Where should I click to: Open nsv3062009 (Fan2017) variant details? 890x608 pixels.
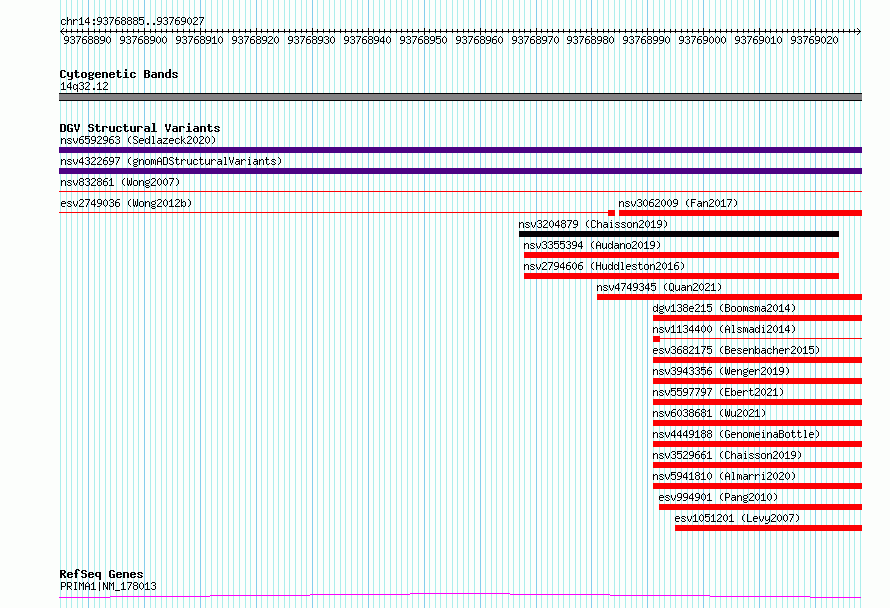(678, 203)
